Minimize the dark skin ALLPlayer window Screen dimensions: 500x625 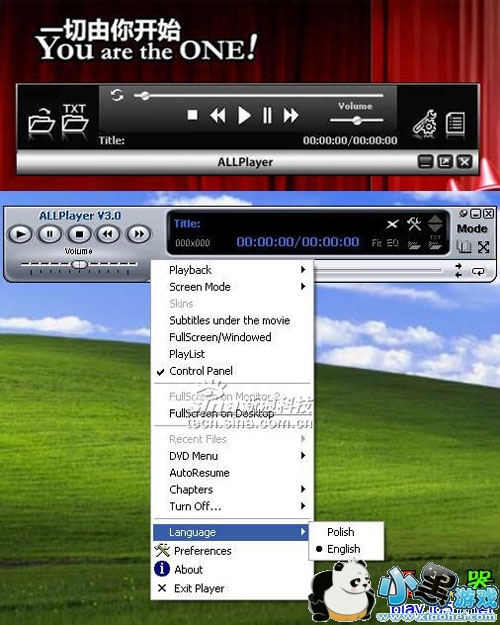tap(425, 162)
